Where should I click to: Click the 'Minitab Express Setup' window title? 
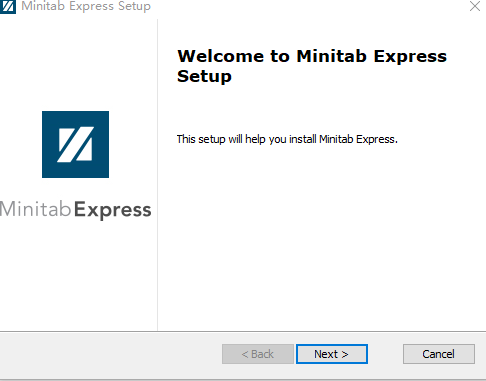click(86, 6)
